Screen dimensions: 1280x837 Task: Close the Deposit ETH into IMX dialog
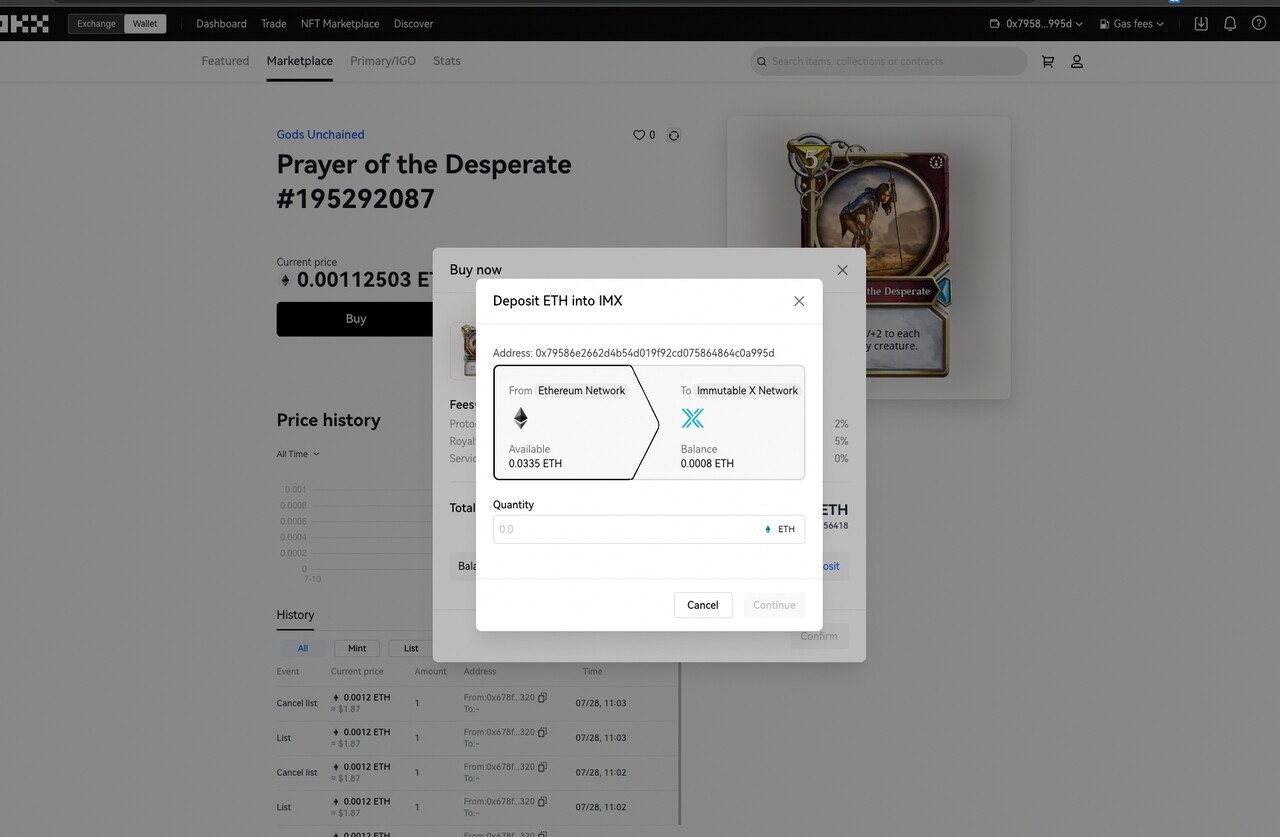[x=799, y=301]
